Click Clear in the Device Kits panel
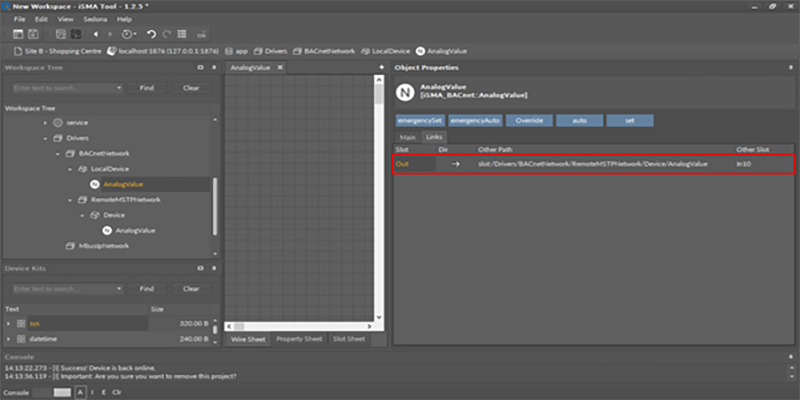800x400 pixels. 191,289
